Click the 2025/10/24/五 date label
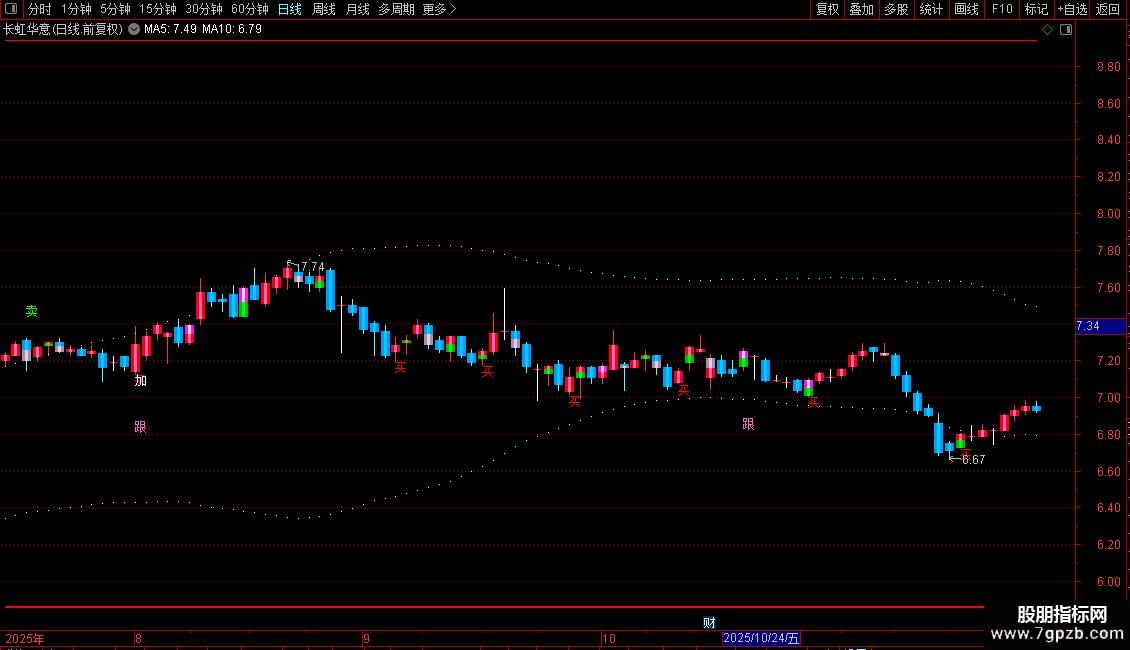This screenshot has width=1130, height=650. (761, 638)
